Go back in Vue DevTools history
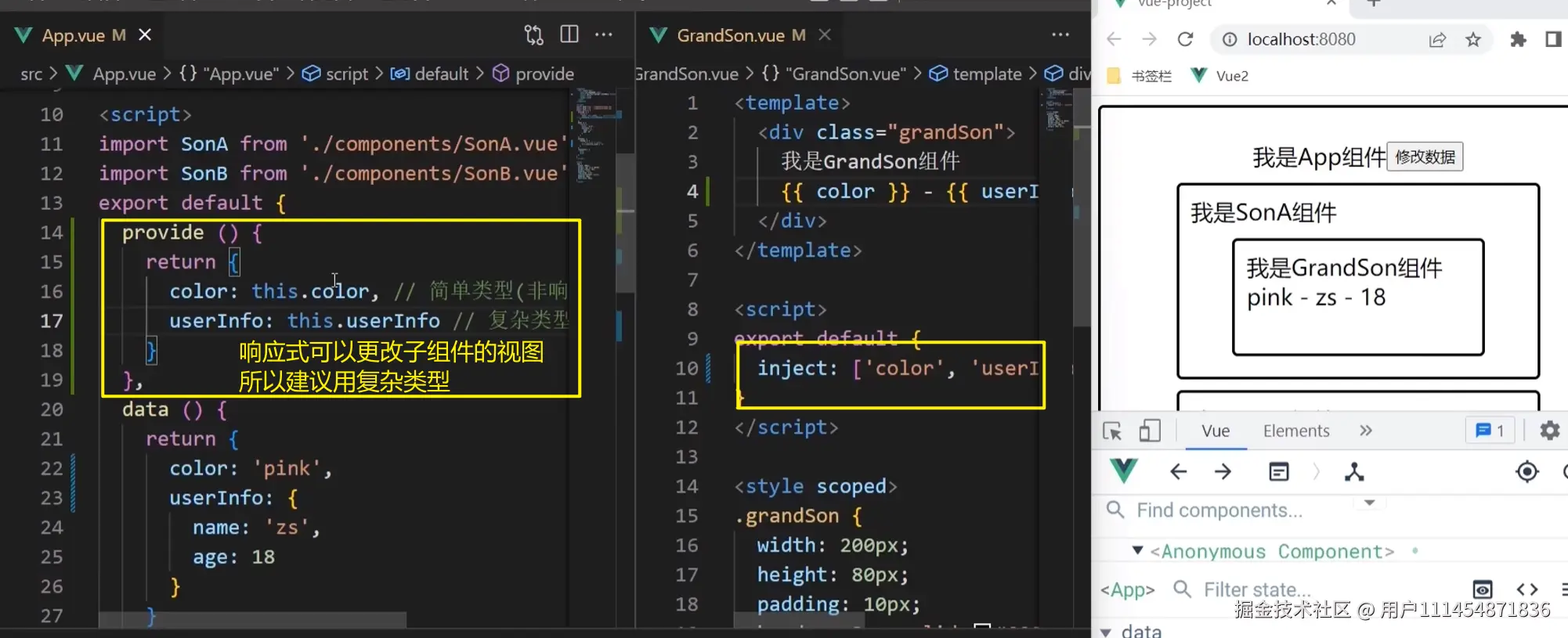1568x638 pixels. coord(1178,471)
